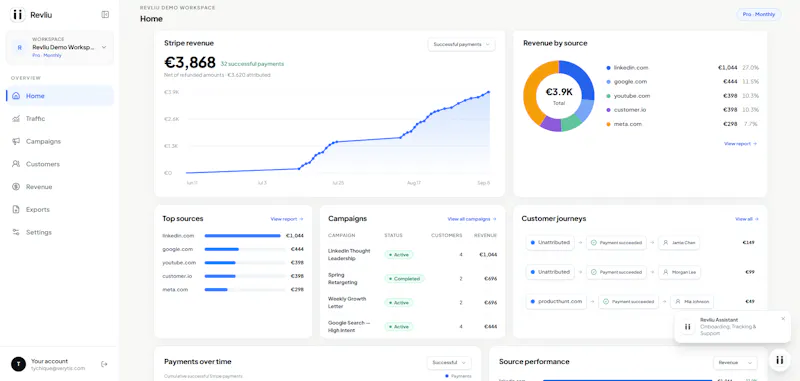Click the Revenue coin icon
Viewport: 800px width, 381px height.
[x=16, y=187]
